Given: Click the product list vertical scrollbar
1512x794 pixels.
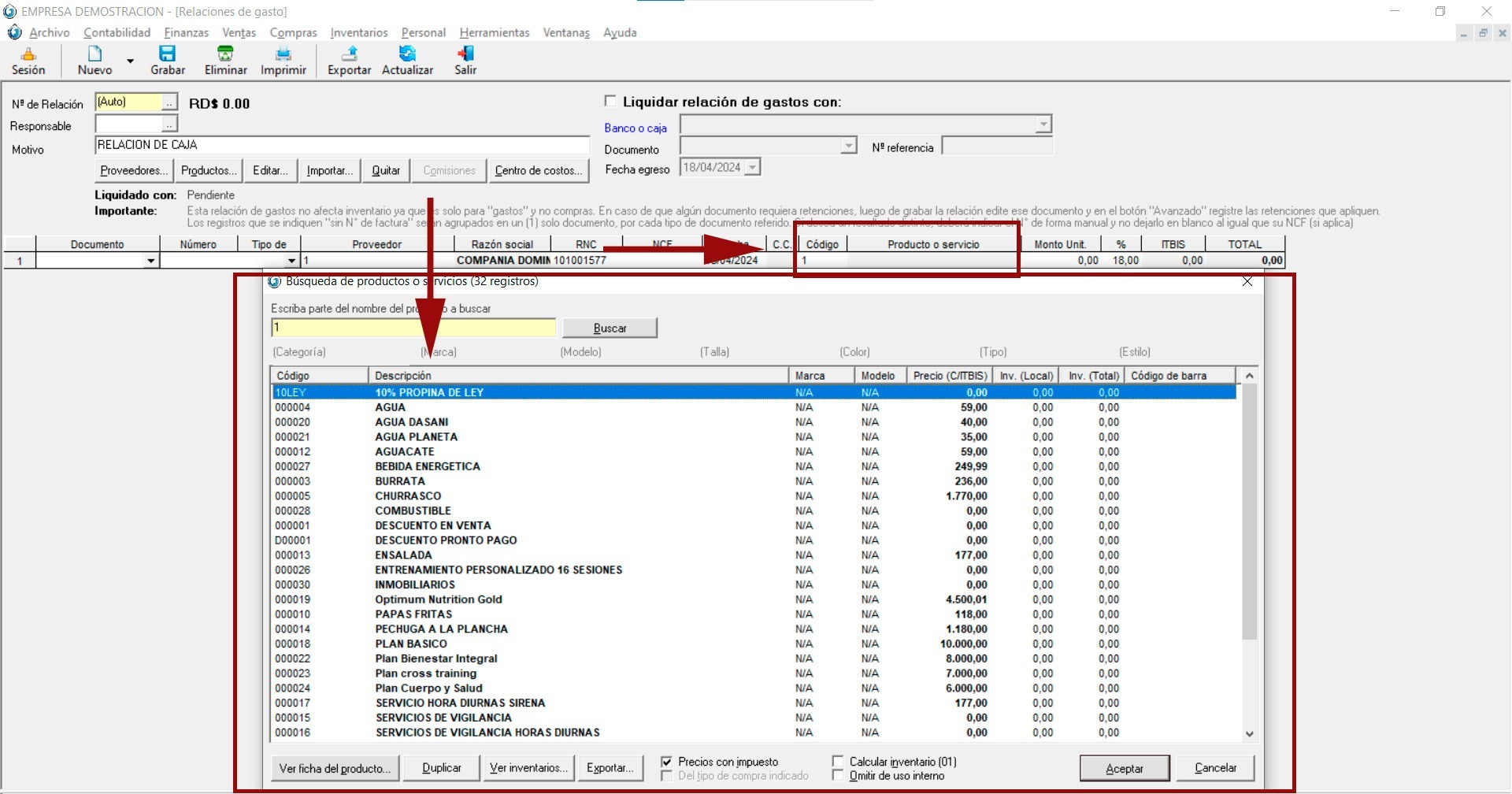Looking at the screenshot, I should 1249,512.
